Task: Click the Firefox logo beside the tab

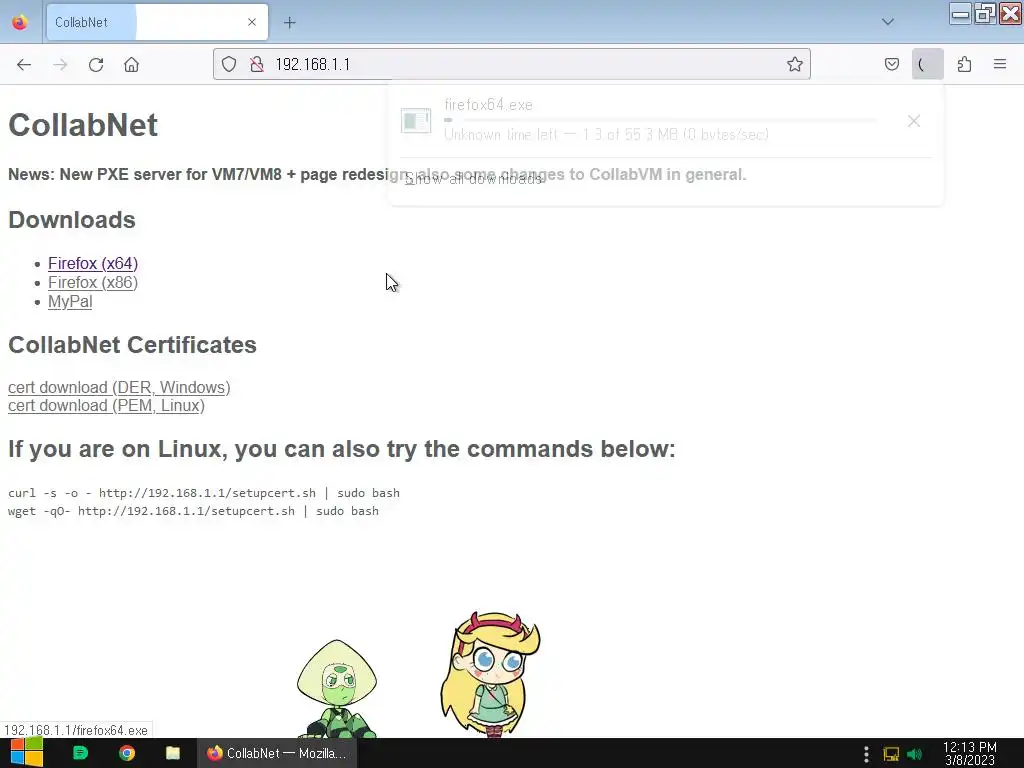Action: (20, 22)
